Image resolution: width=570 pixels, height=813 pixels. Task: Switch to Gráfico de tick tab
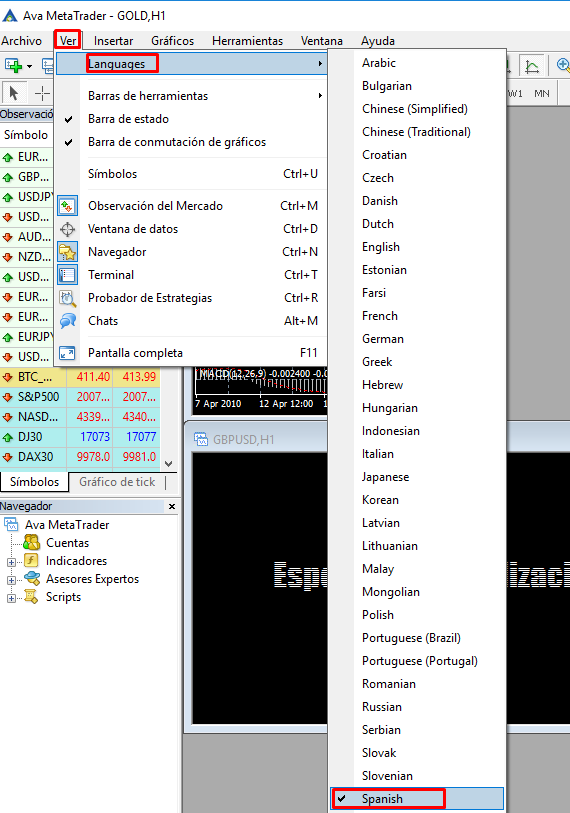[x=117, y=482]
